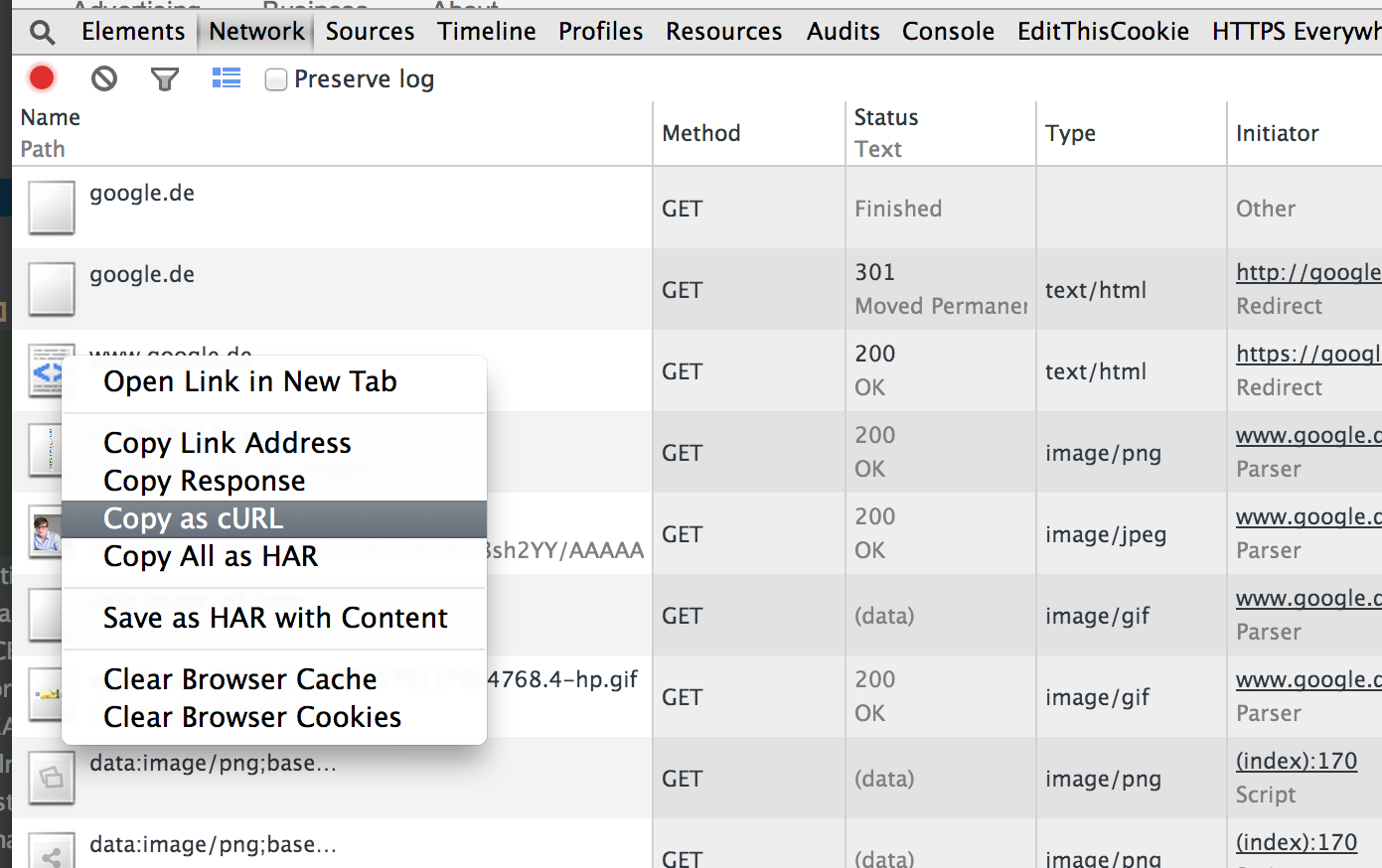Open the Elements tab
Screen dimensions: 1382x868
click(133, 32)
